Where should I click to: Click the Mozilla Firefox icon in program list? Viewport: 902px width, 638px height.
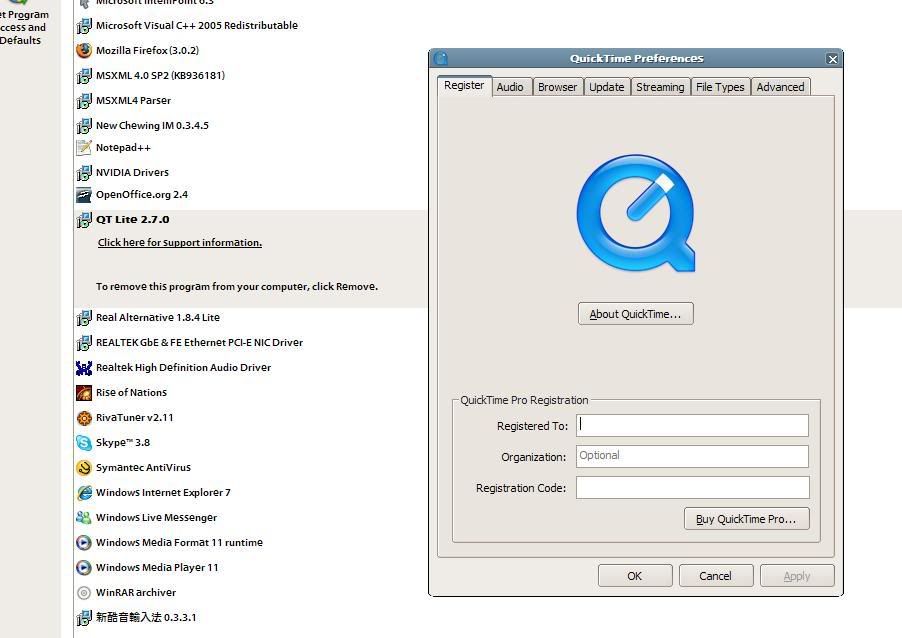click(x=84, y=50)
